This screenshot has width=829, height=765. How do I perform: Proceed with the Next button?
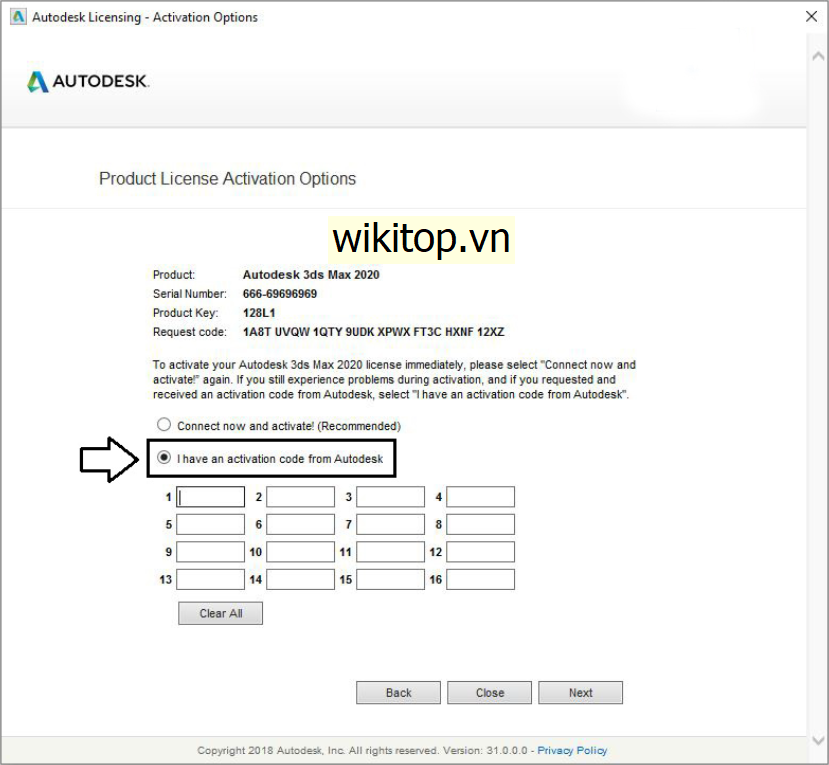(580, 693)
